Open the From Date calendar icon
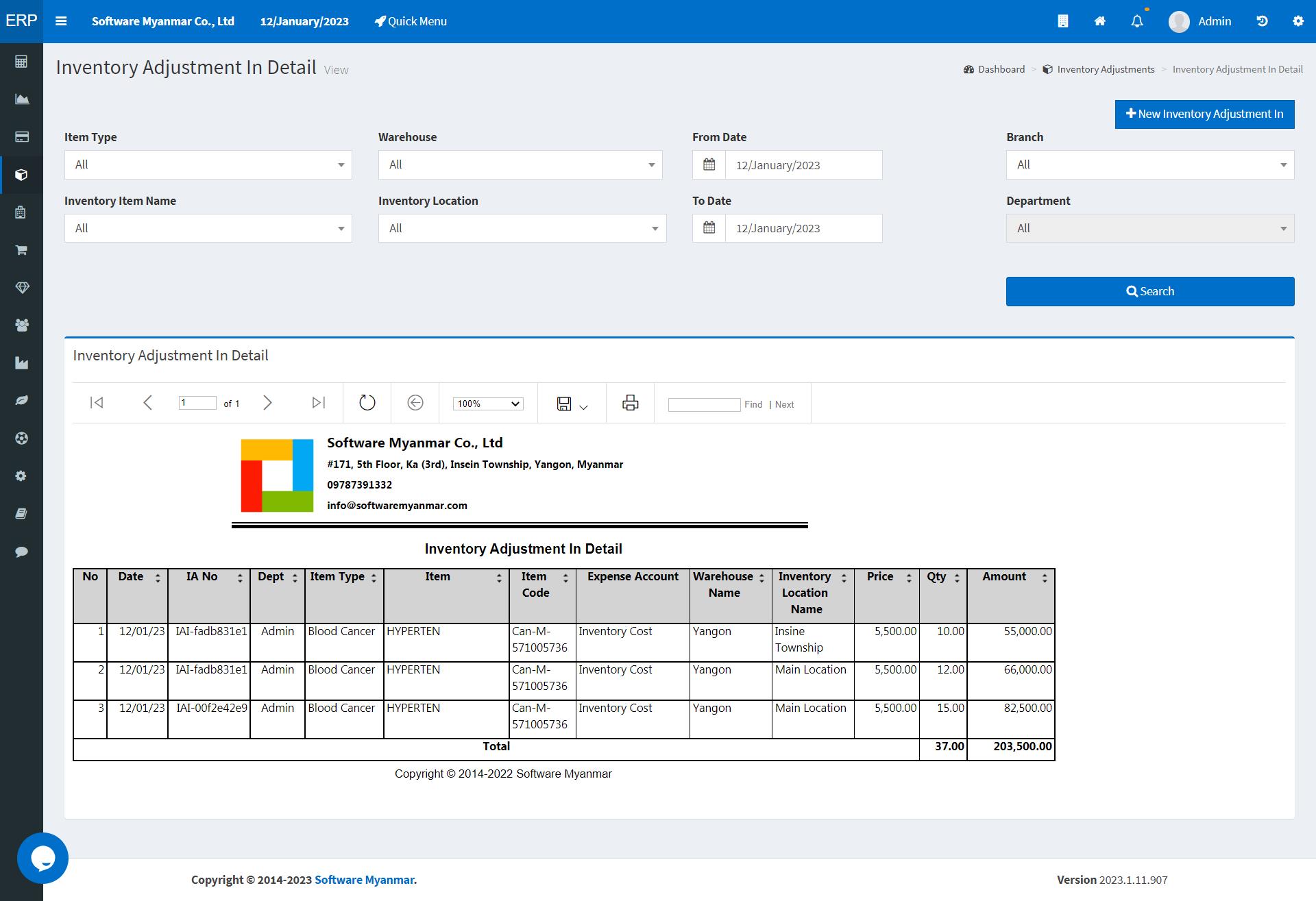 coord(709,165)
